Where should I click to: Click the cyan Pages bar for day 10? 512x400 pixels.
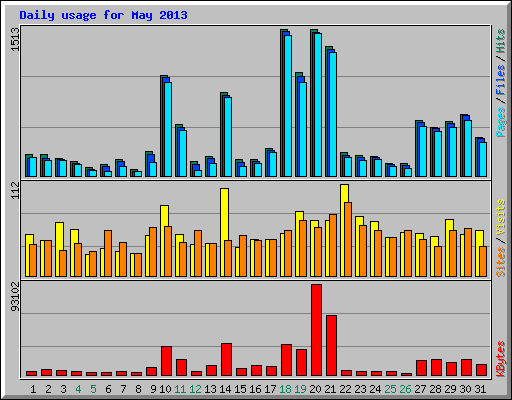[x=168, y=129]
